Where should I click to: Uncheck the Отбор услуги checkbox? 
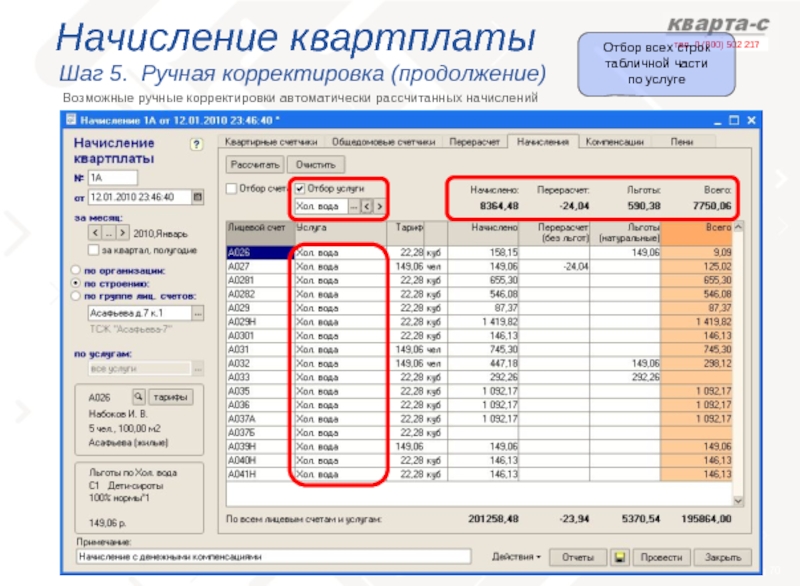tap(301, 189)
